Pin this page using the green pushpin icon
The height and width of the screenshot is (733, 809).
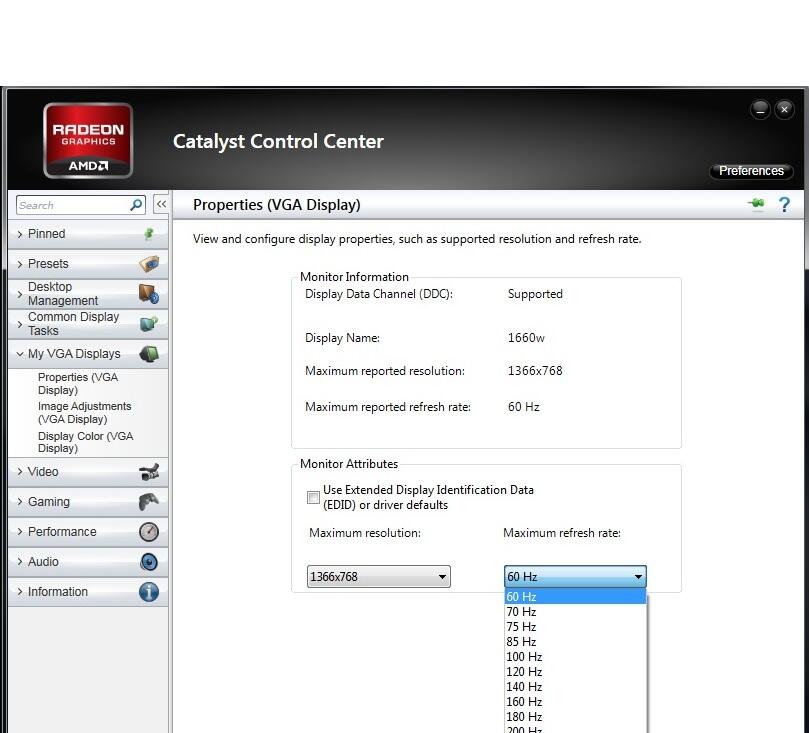pyautogui.click(x=756, y=204)
